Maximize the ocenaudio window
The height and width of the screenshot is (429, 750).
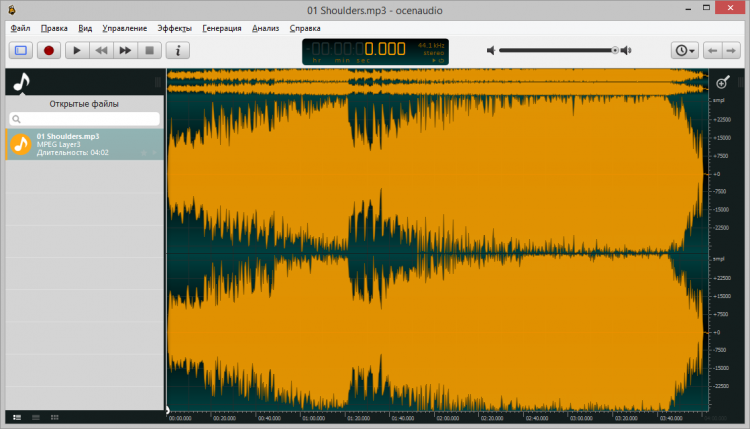(706, 8)
